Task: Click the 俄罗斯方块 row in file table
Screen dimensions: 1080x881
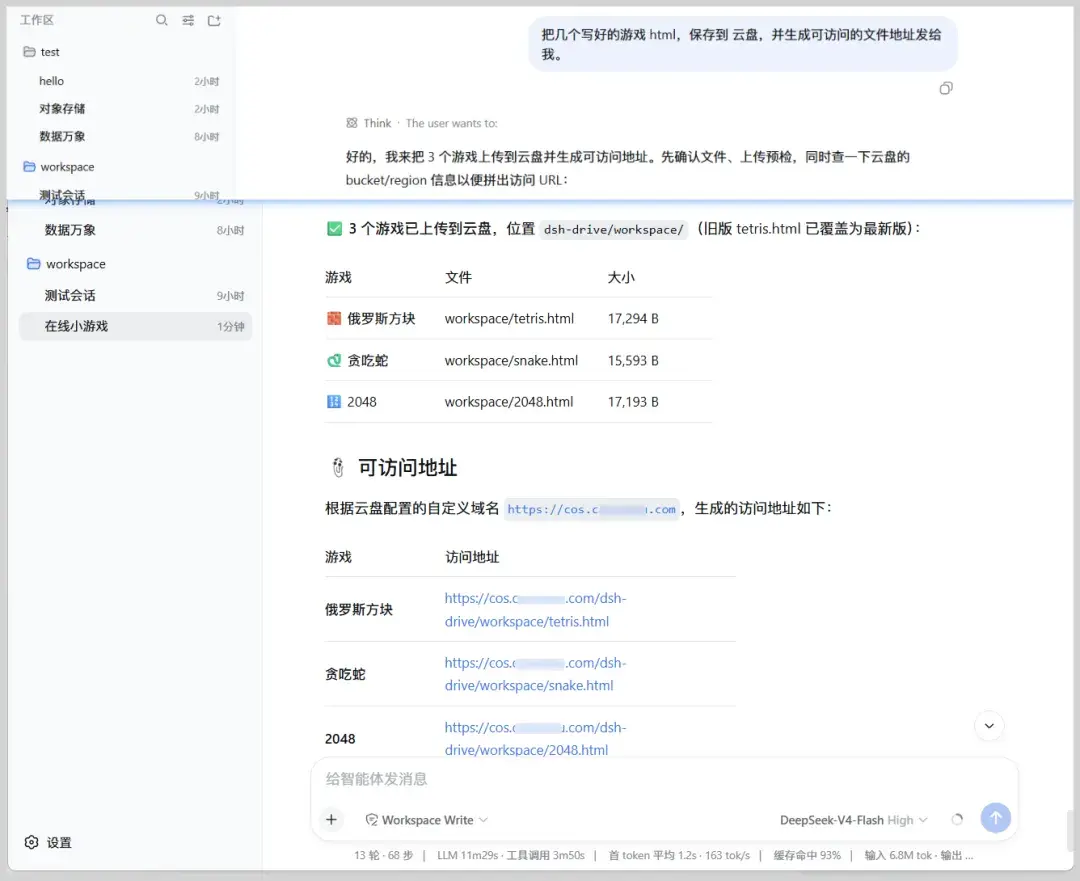Action: 518,318
